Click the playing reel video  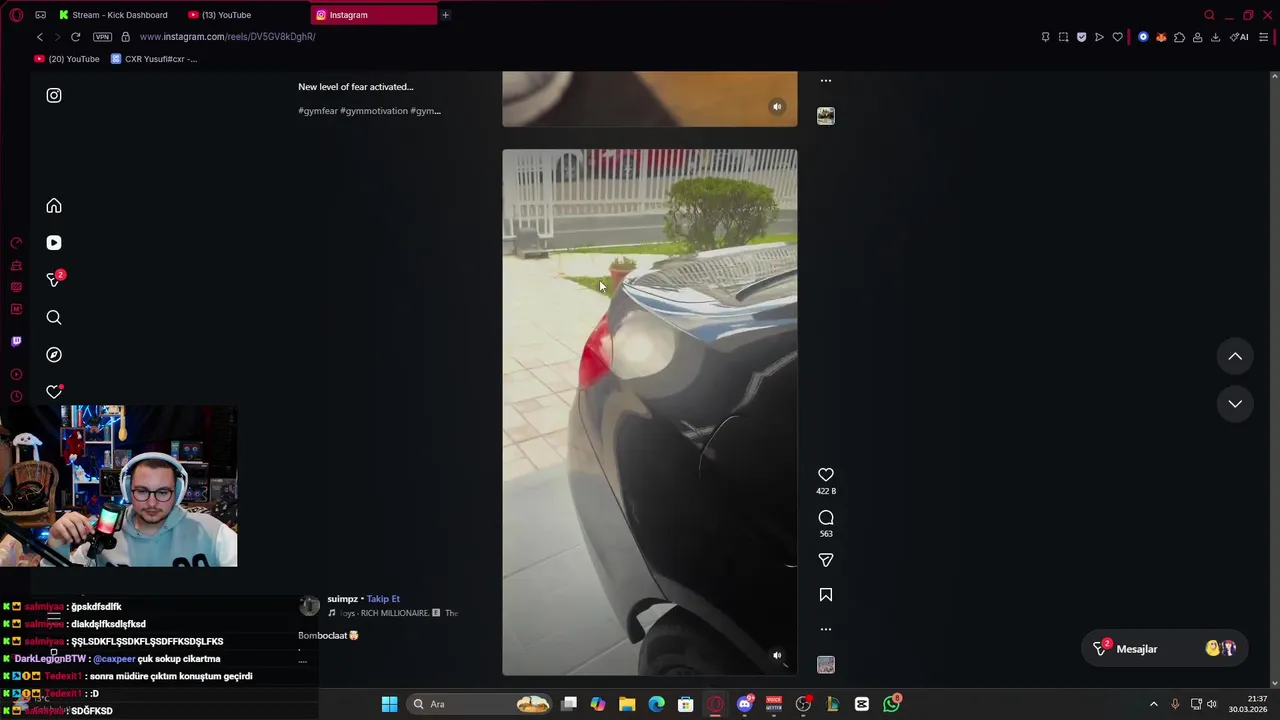pos(650,412)
